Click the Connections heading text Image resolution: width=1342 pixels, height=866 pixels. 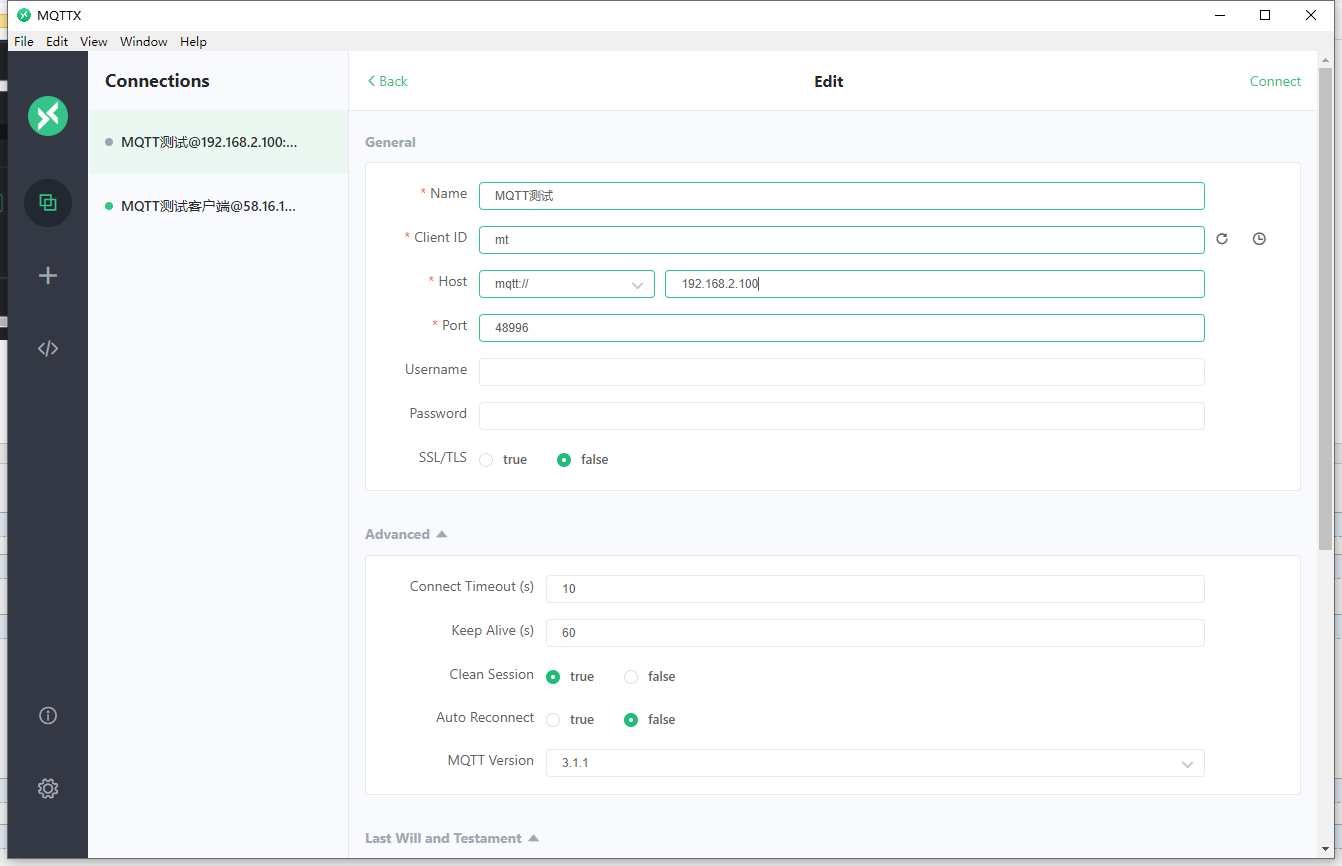coord(157,81)
